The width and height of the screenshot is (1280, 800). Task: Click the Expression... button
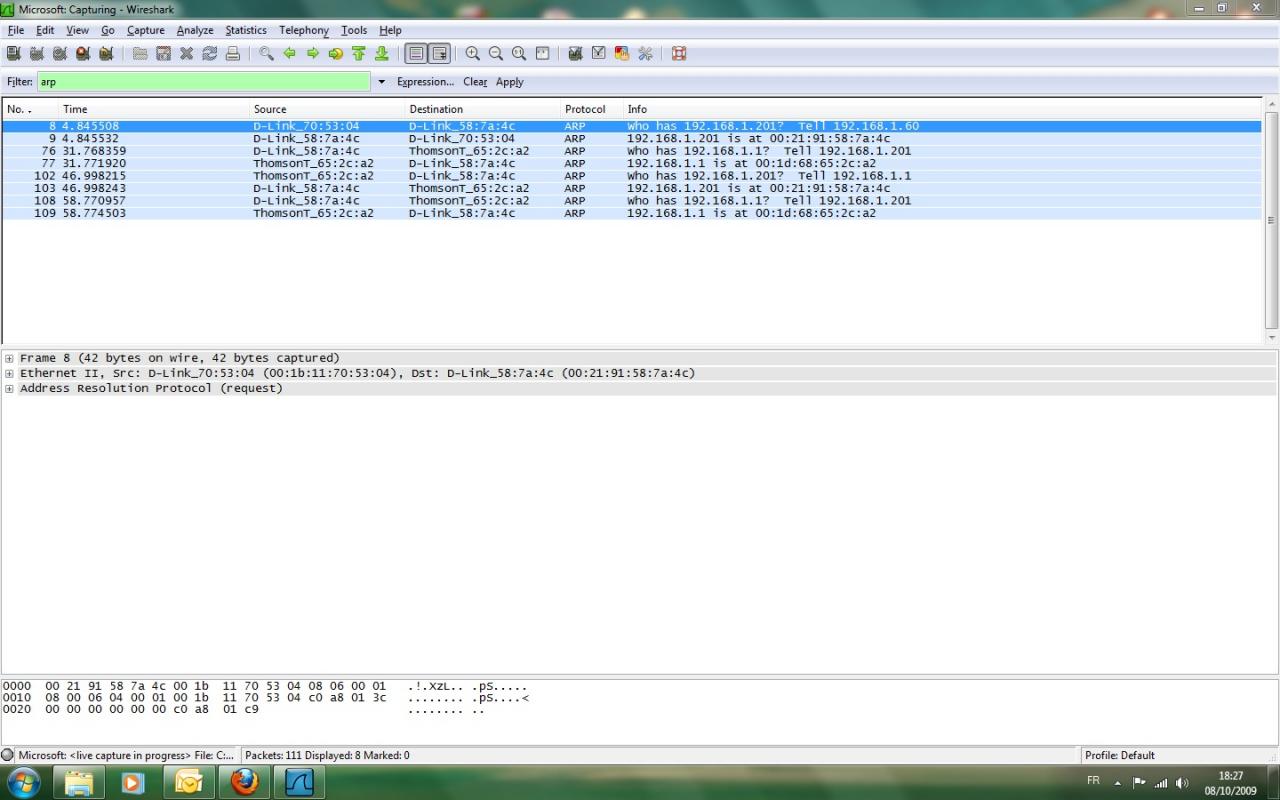(x=425, y=82)
